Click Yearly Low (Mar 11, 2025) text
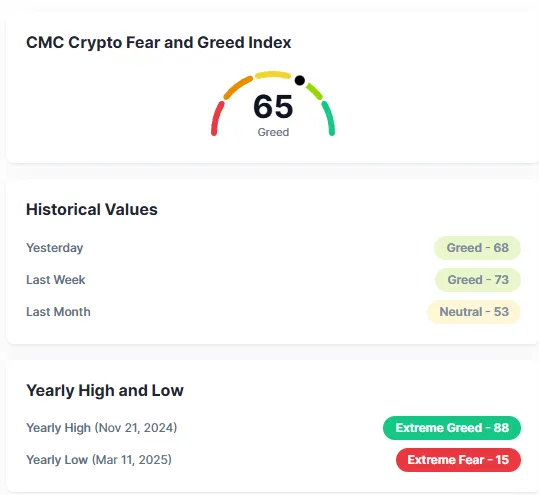Viewport: 539px width, 495px height. coord(99,460)
